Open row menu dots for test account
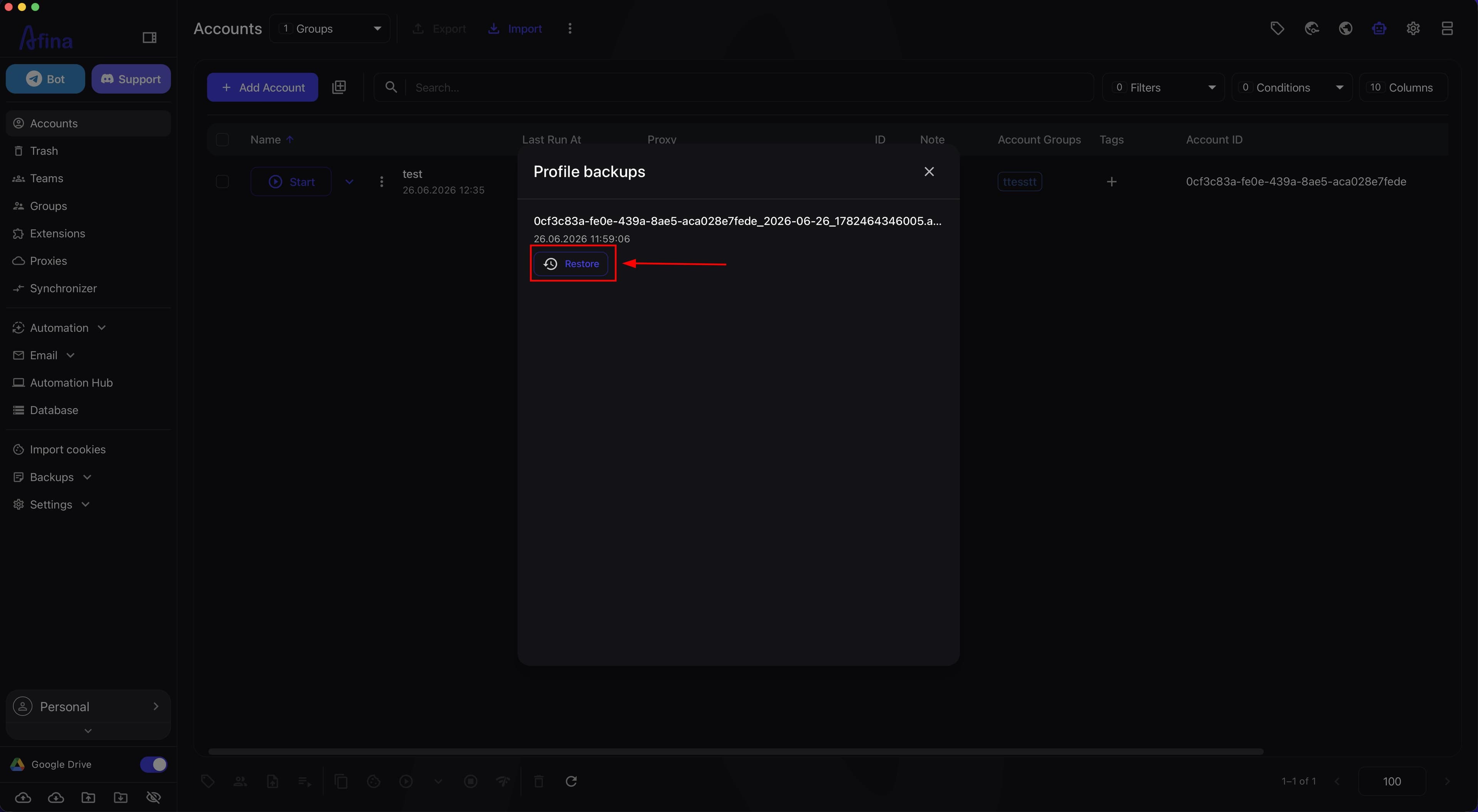Screen dimensions: 1478x812 (x=381, y=182)
